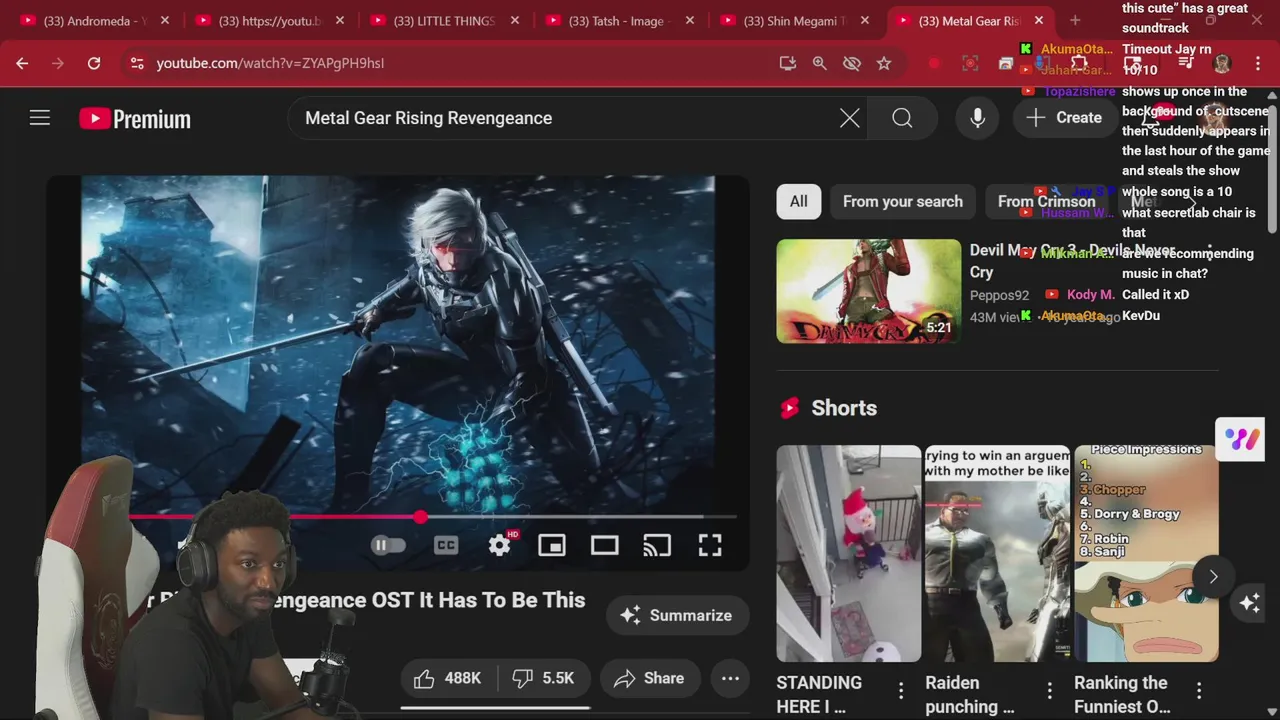
Task: Open options for Raiden punching short
Action: tap(1050, 690)
